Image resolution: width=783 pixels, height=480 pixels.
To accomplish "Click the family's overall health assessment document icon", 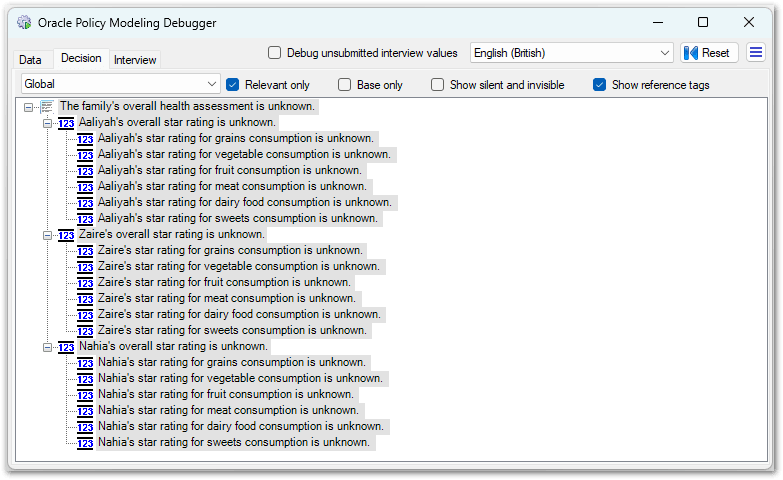I will (47, 106).
